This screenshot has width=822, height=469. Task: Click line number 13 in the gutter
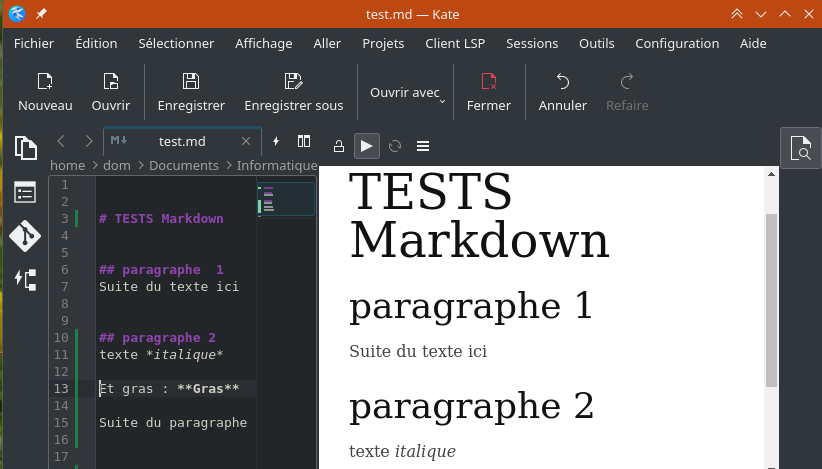61,388
